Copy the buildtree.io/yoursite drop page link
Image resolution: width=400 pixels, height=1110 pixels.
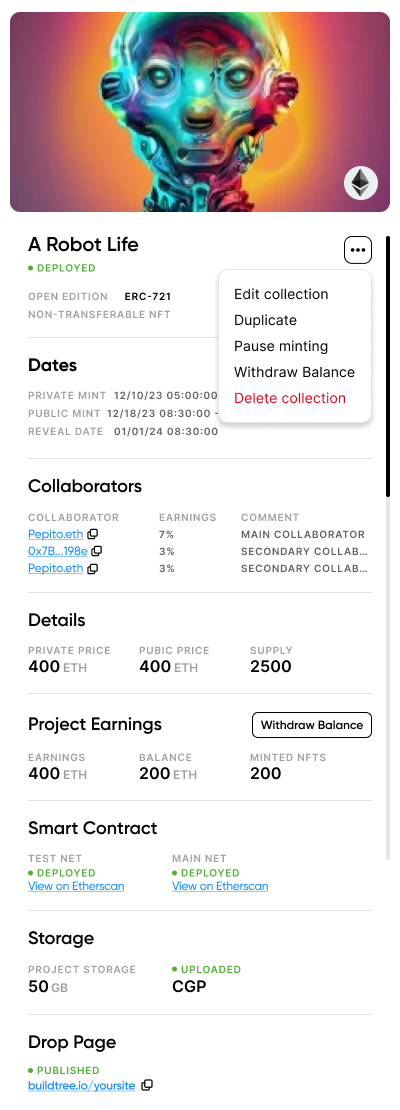pyautogui.click(x=147, y=1085)
